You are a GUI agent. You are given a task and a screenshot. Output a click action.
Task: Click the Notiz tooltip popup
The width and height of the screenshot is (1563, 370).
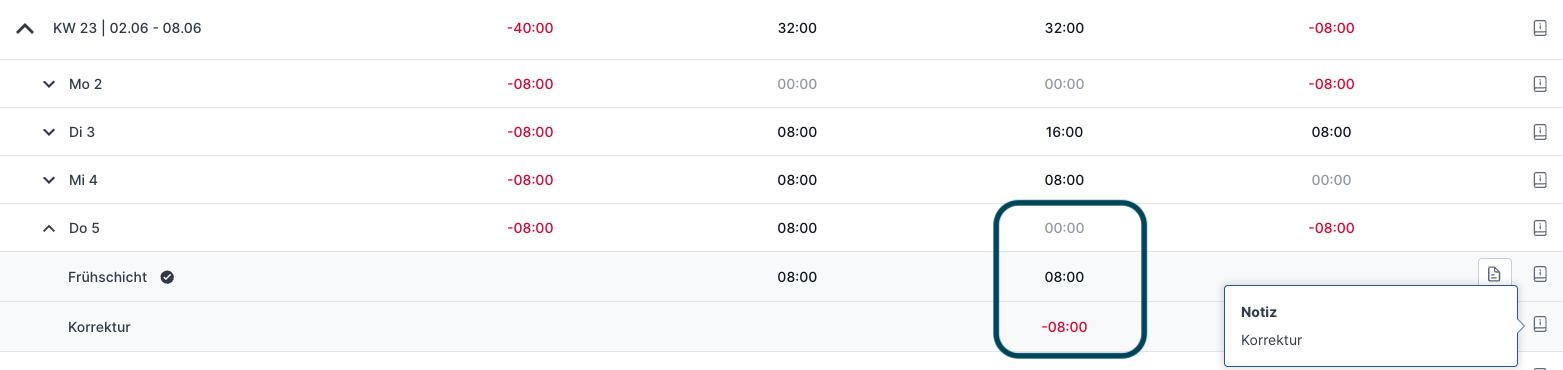click(x=1370, y=327)
